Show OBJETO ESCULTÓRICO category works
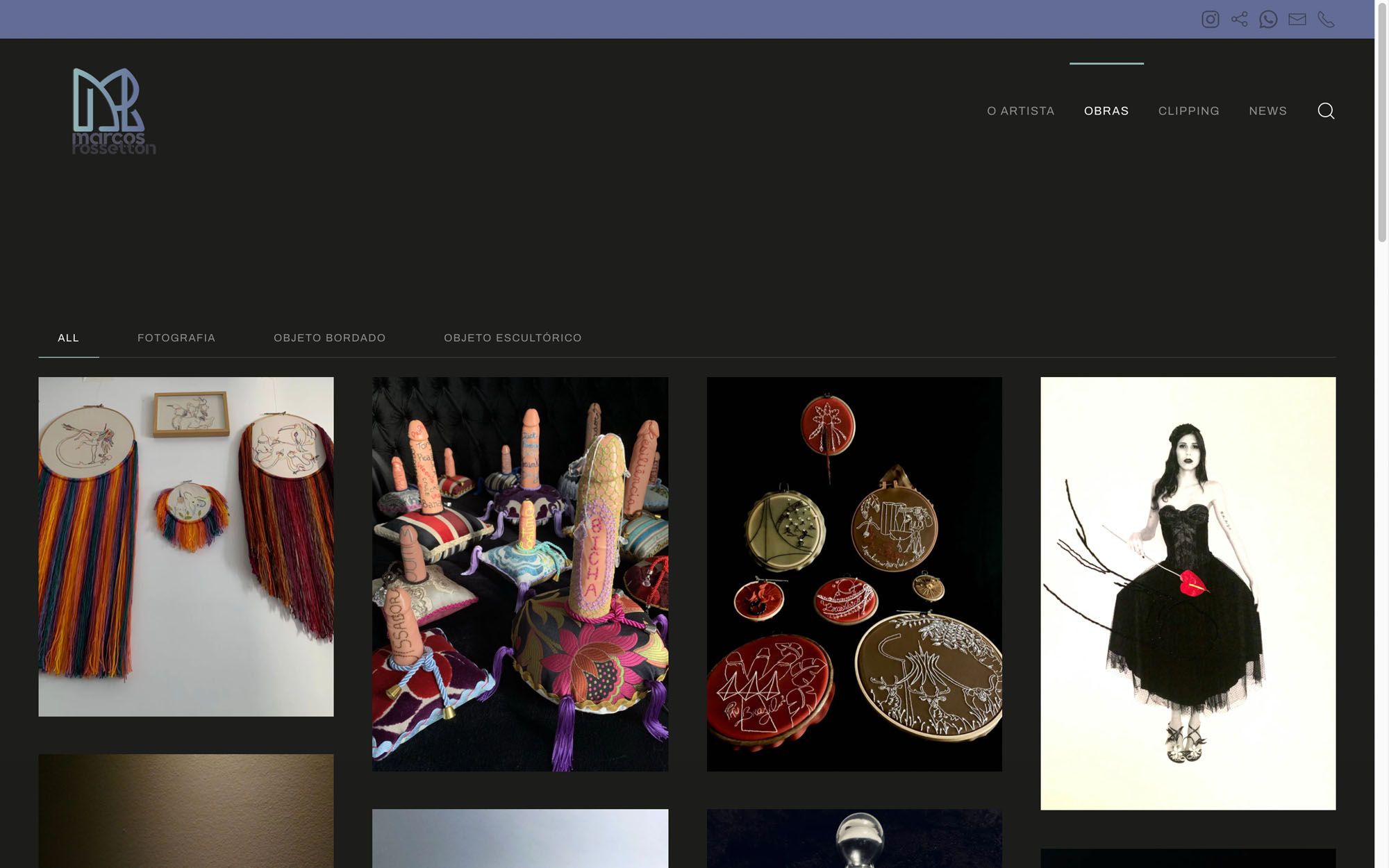The height and width of the screenshot is (868, 1389). tap(513, 338)
